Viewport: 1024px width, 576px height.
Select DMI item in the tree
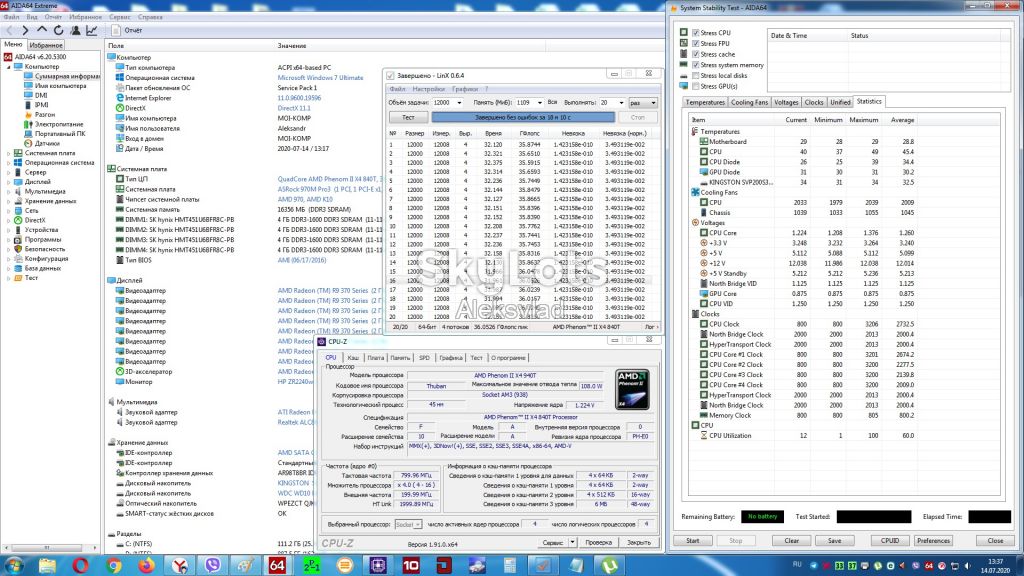41,95
